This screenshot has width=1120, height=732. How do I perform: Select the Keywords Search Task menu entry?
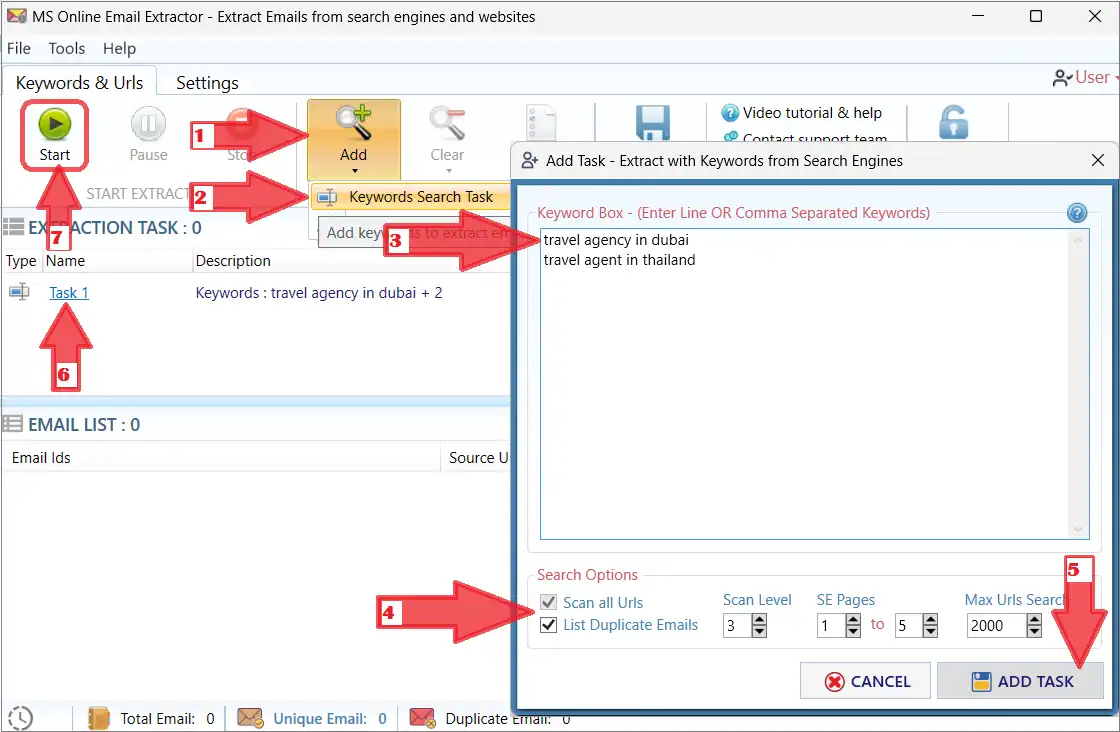(x=412, y=197)
